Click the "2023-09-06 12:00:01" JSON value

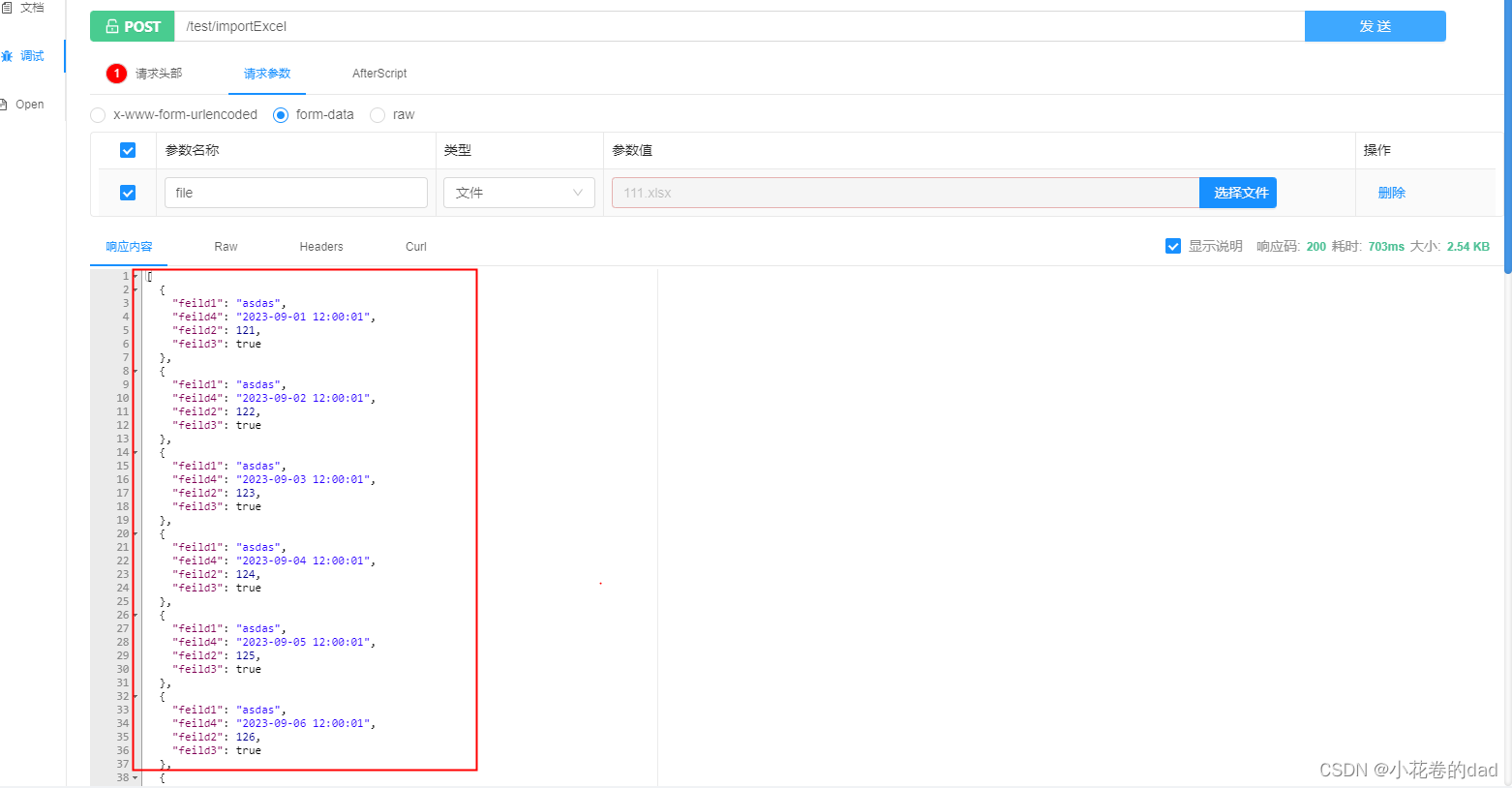[303, 724]
